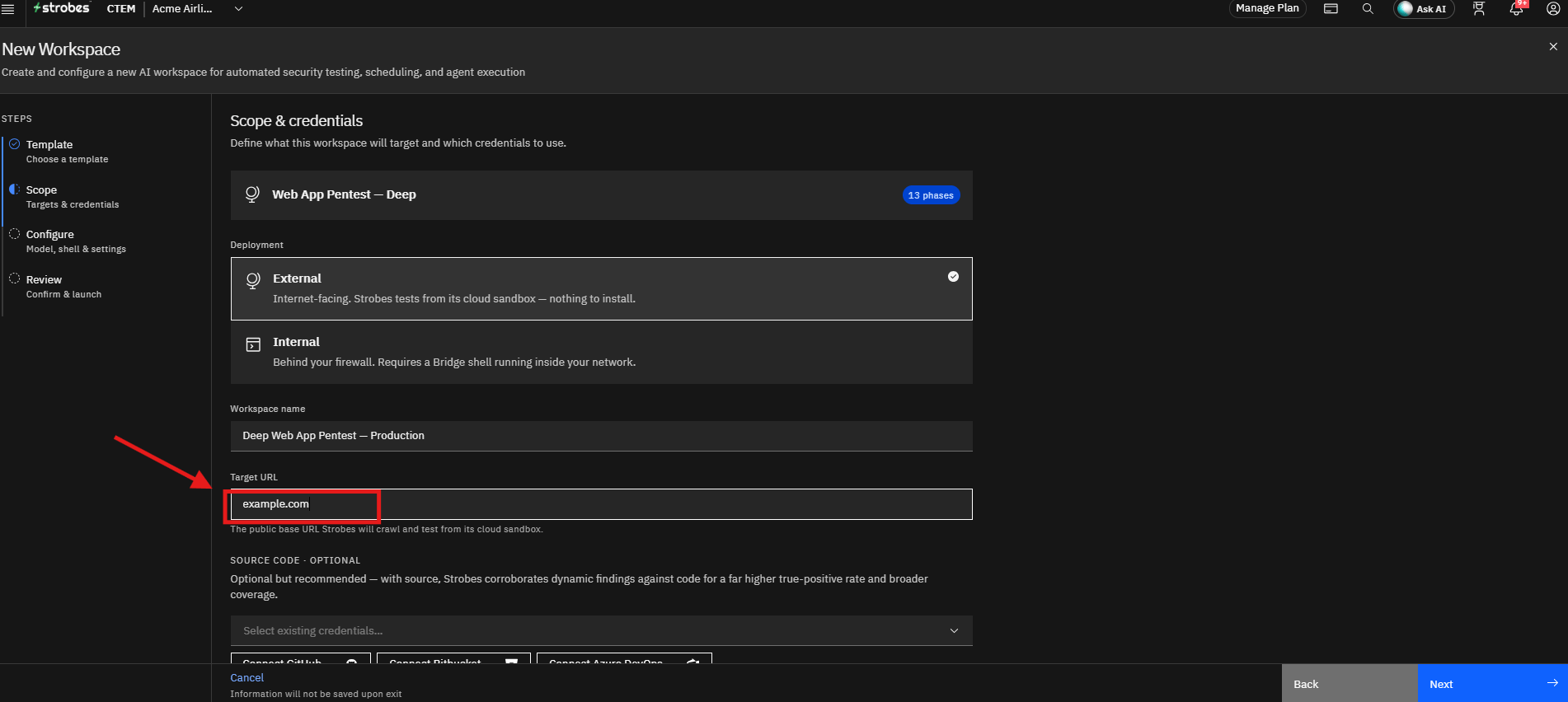Open the hamburger navigation menu
This screenshot has height=702, width=1568.
click(x=8, y=9)
